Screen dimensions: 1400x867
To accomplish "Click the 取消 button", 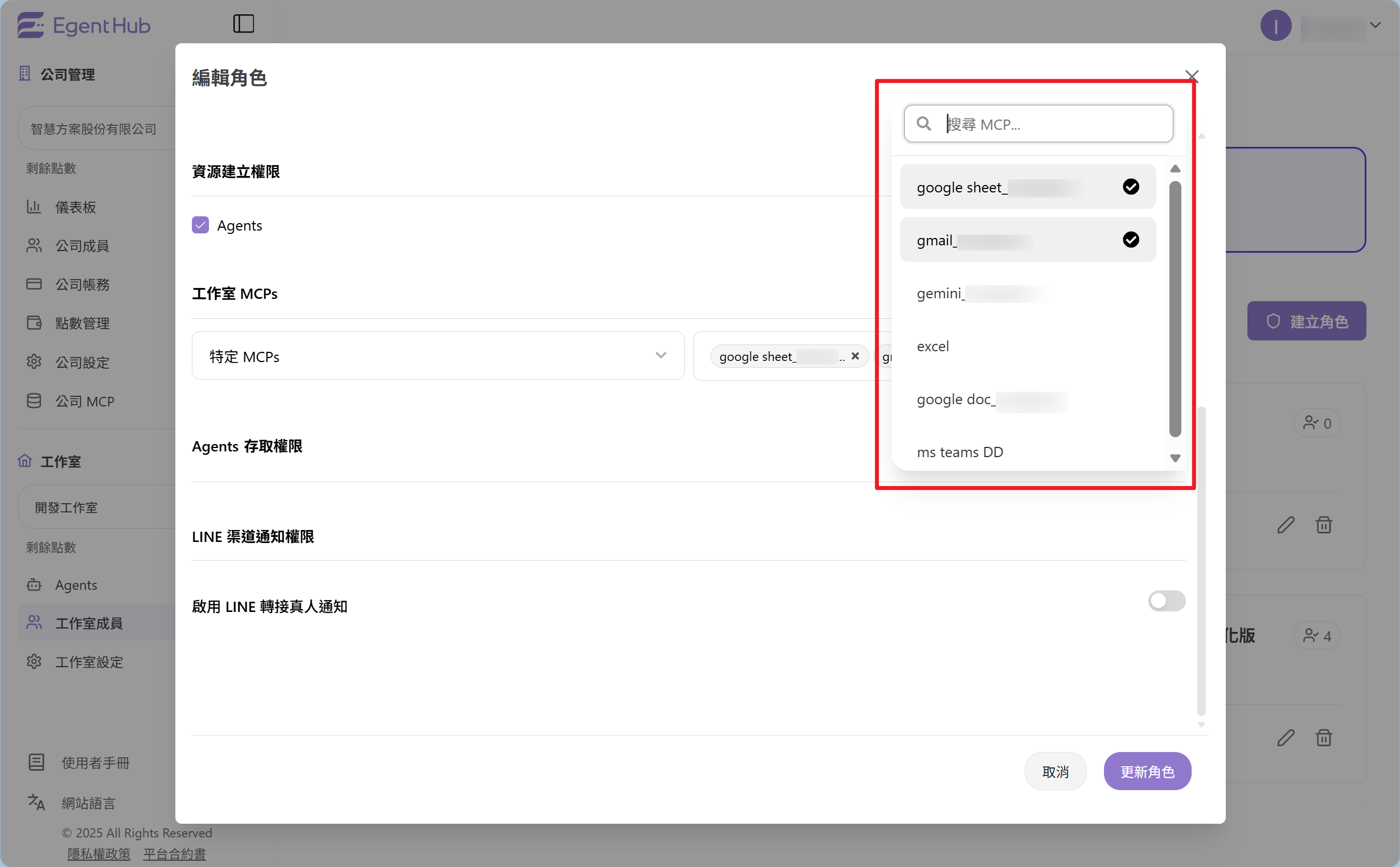I will click(1055, 771).
